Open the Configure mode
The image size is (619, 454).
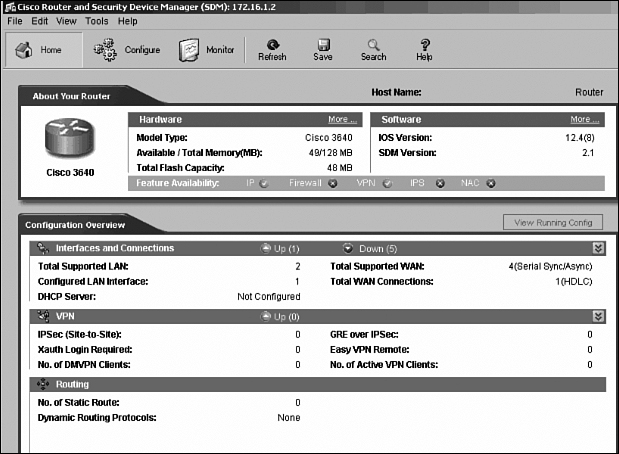point(127,50)
